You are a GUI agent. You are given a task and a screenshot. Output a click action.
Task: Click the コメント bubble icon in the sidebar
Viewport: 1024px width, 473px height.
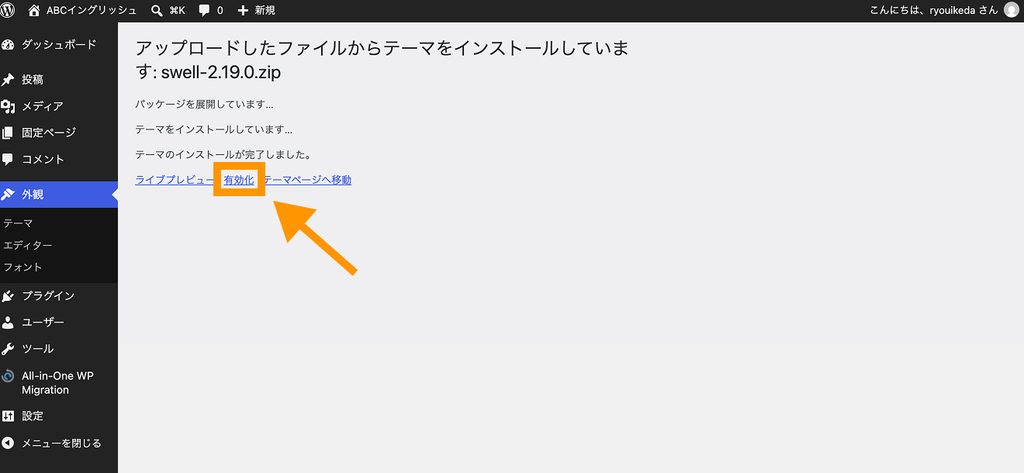pyautogui.click(x=8, y=159)
